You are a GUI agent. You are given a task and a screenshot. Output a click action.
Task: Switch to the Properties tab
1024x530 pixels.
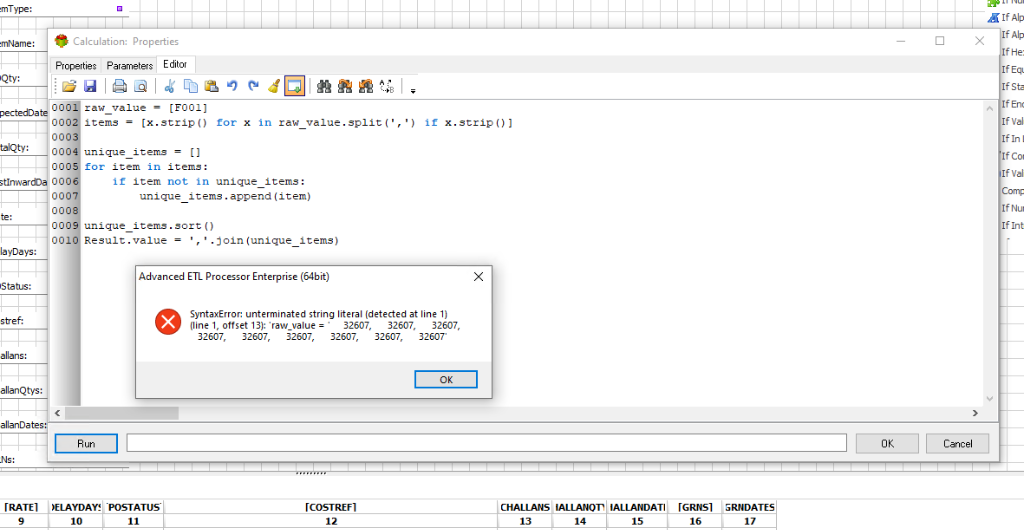(x=76, y=66)
